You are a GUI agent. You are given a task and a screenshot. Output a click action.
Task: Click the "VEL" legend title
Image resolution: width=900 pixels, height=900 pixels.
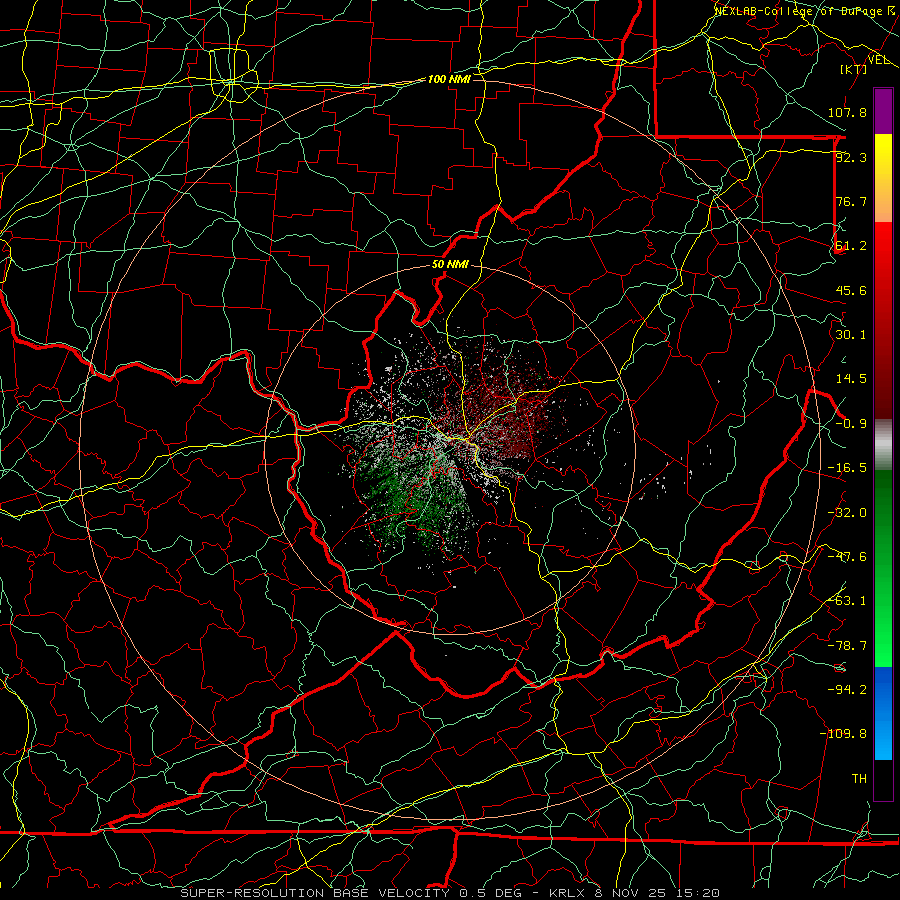pos(879,60)
